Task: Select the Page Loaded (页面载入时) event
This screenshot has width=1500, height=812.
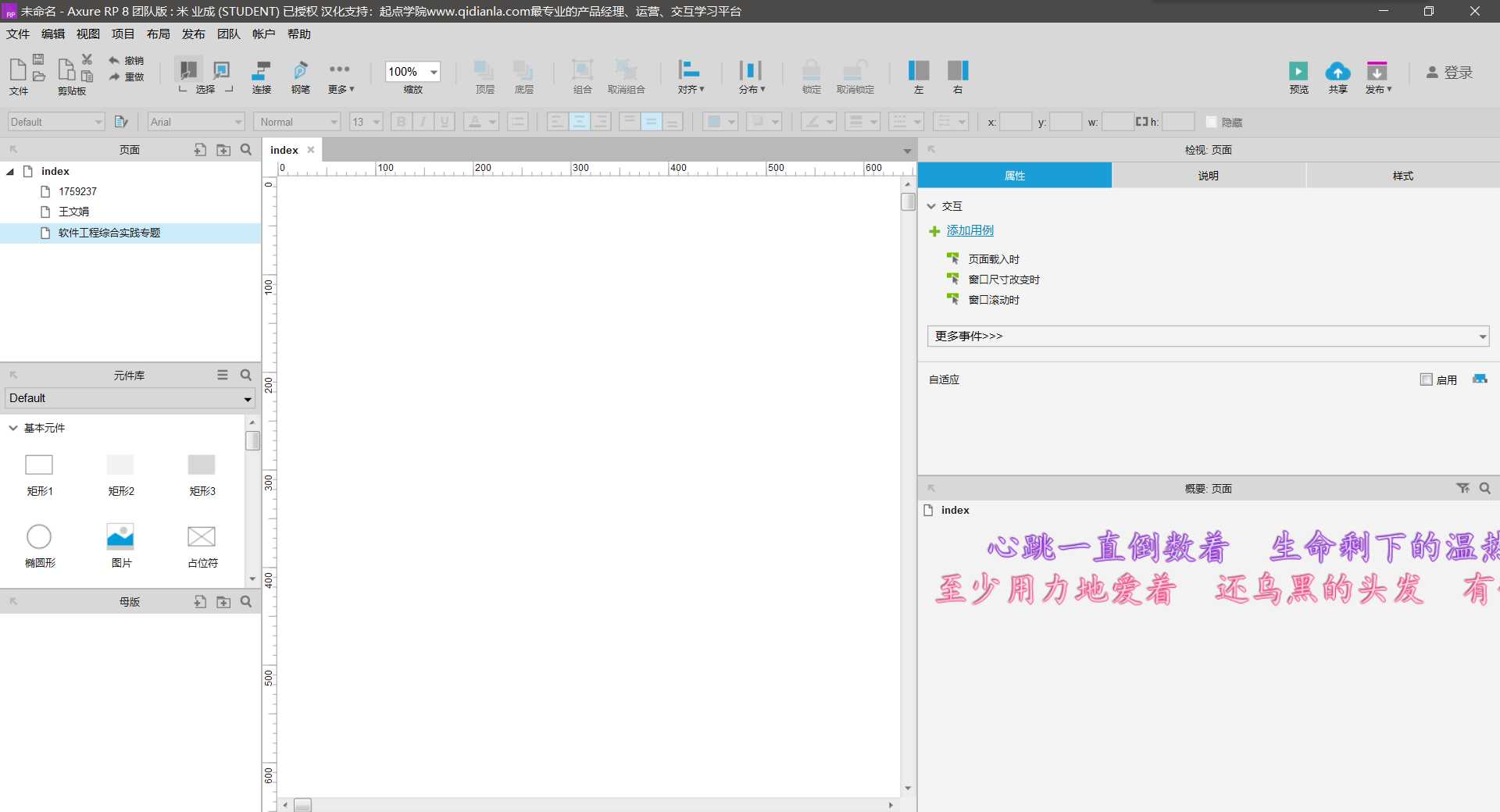Action: pos(994,259)
